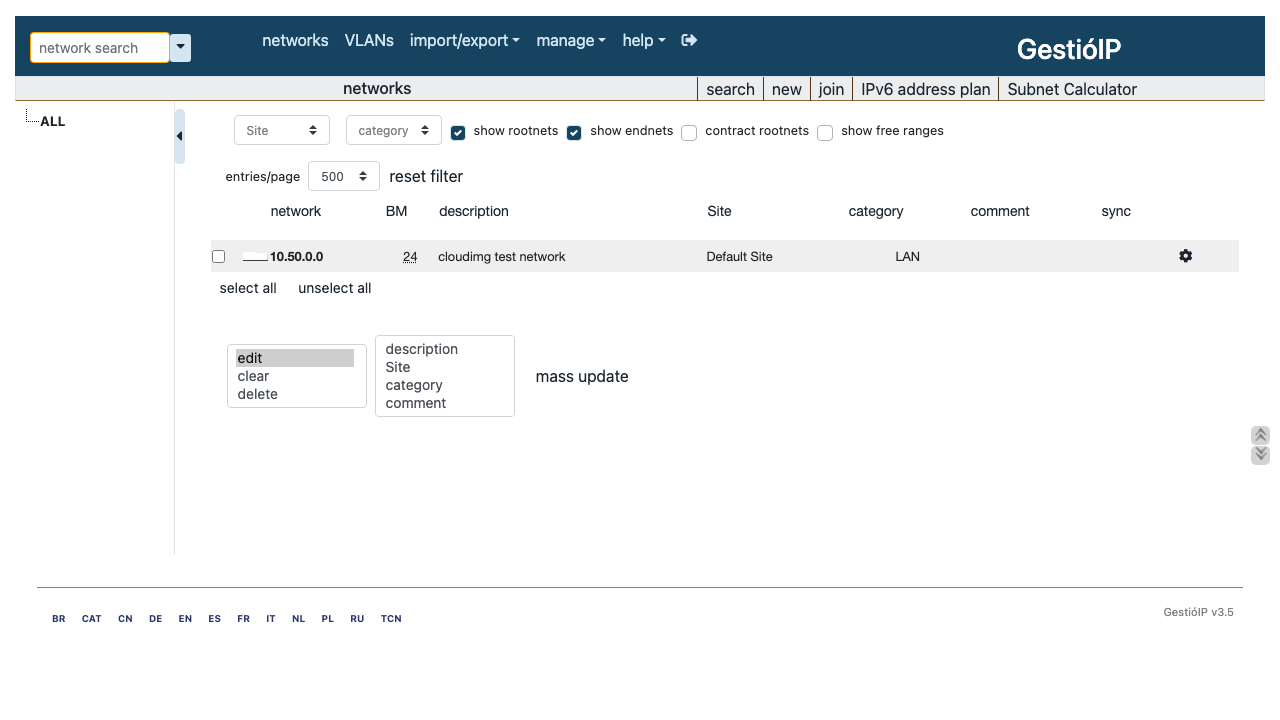
Task: Expand the import/export menu
Action: click(x=465, y=40)
